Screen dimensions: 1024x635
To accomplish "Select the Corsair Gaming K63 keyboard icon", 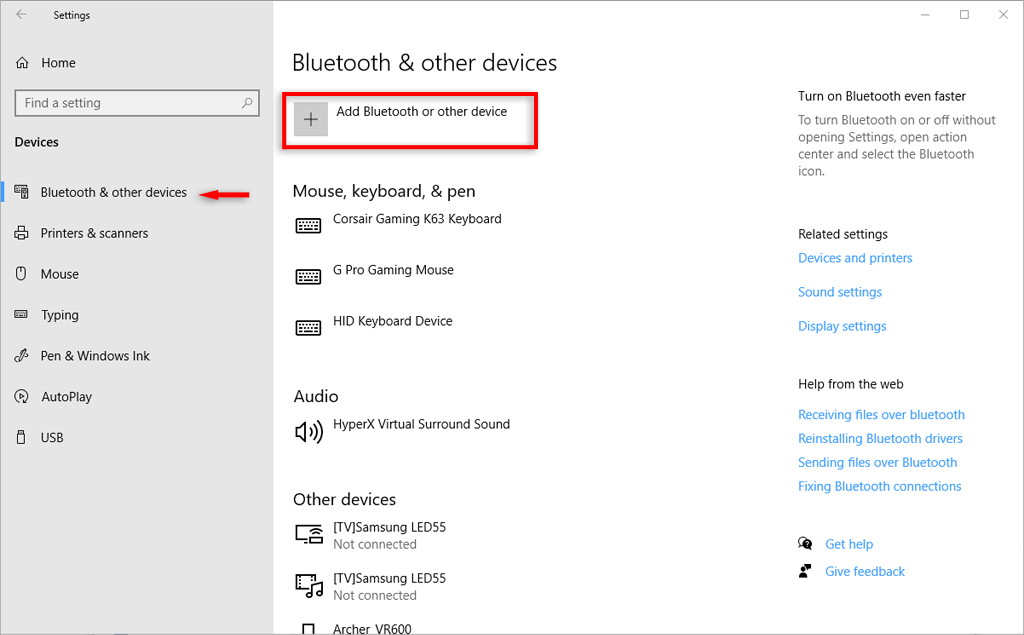I will coord(308,225).
